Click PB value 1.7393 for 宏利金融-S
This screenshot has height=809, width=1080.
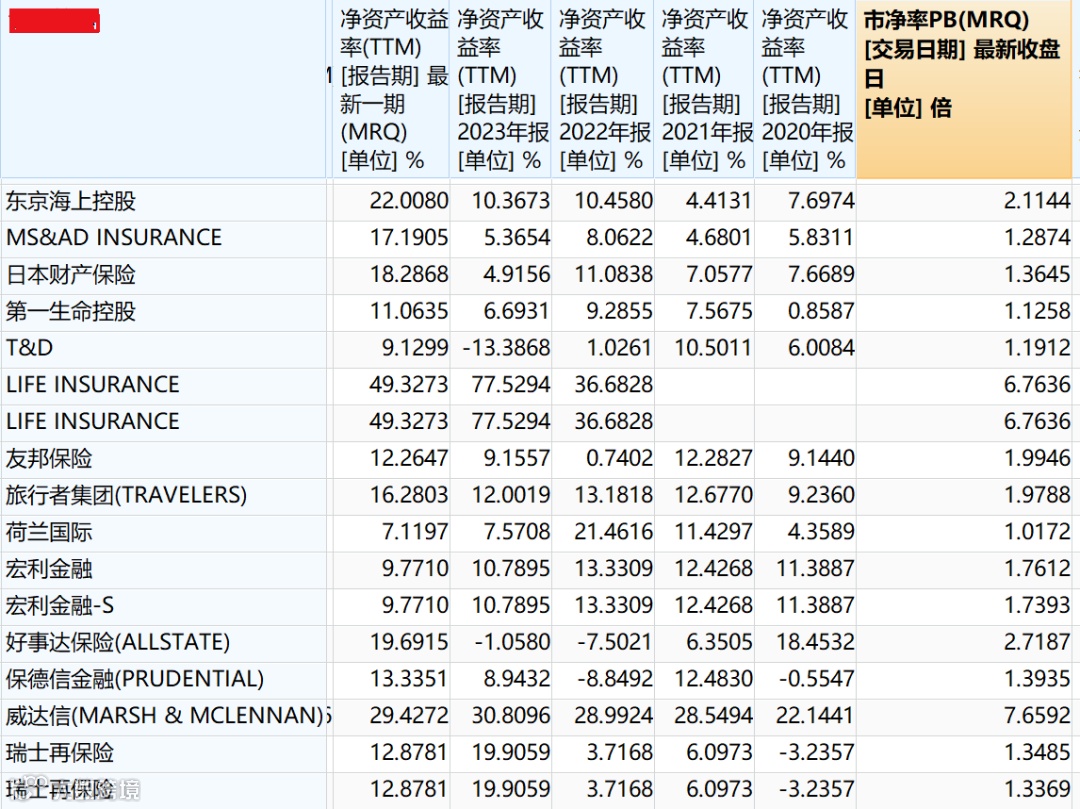tap(1037, 605)
